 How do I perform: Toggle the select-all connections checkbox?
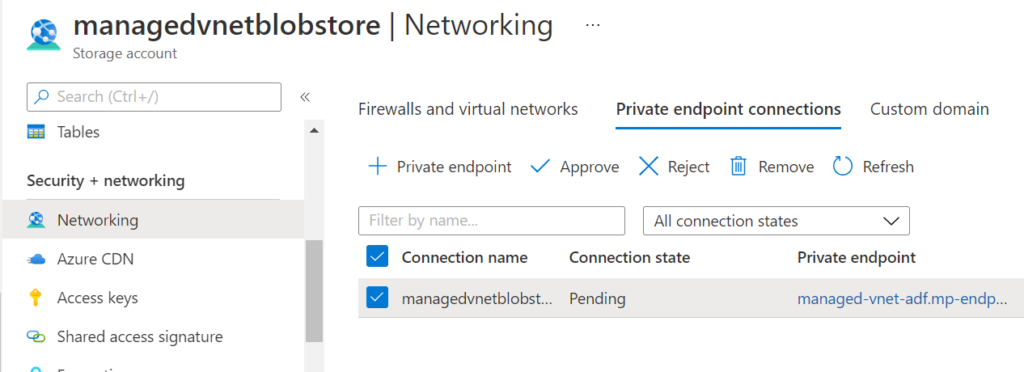coord(377,257)
